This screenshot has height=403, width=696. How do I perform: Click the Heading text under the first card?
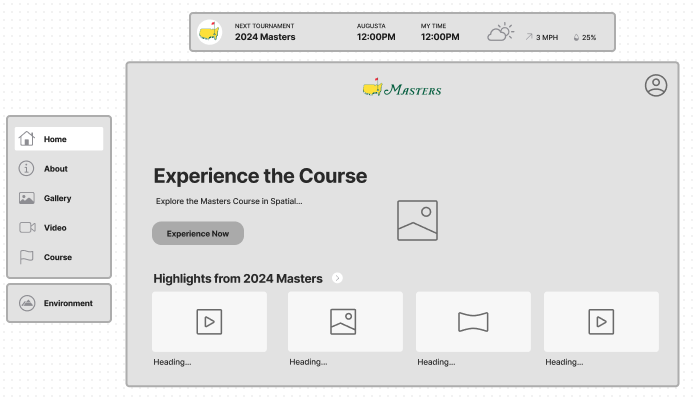[172, 362]
